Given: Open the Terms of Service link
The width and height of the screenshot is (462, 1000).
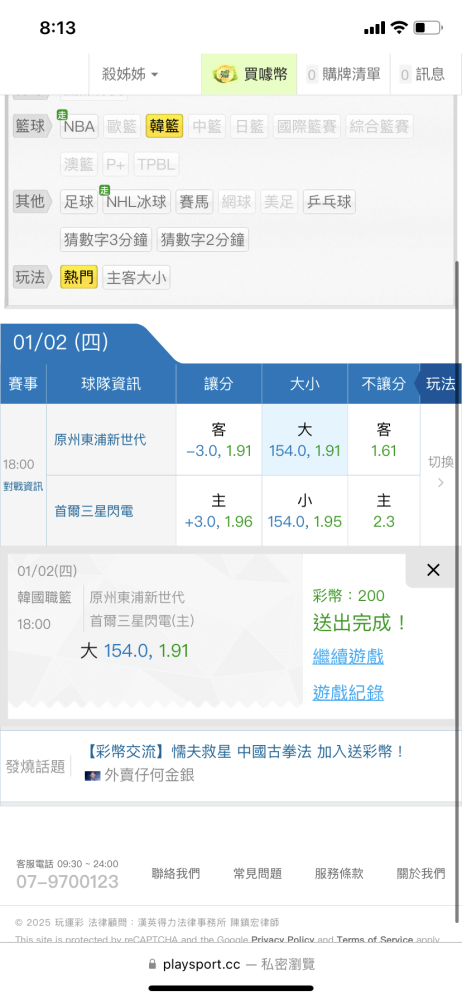Looking at the screenshot, I should pyautogui.click(x=375, y=939).
